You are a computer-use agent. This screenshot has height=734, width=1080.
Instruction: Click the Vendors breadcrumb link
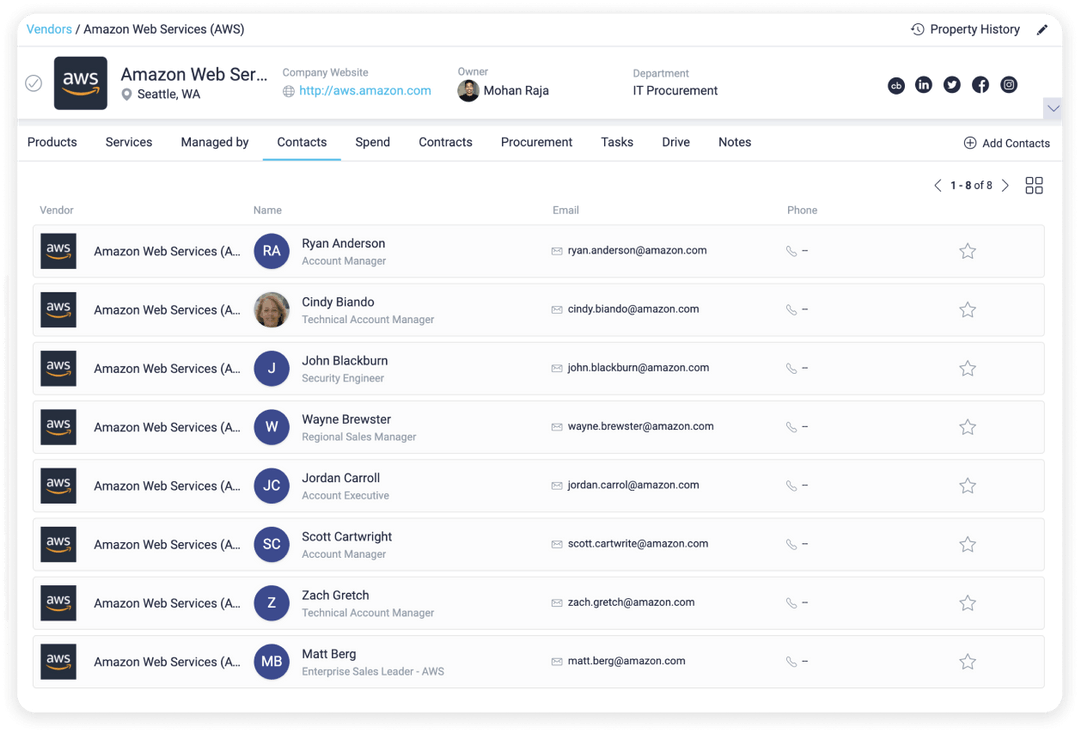tap(49, 30)
